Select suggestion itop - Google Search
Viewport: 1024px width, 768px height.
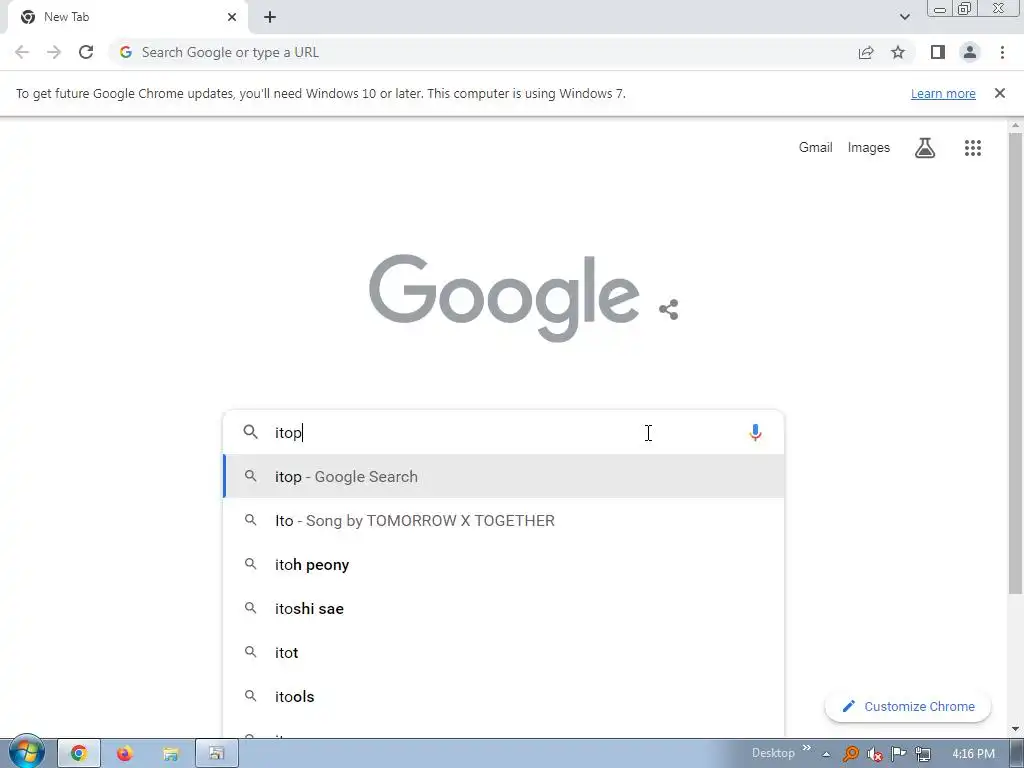504,477
